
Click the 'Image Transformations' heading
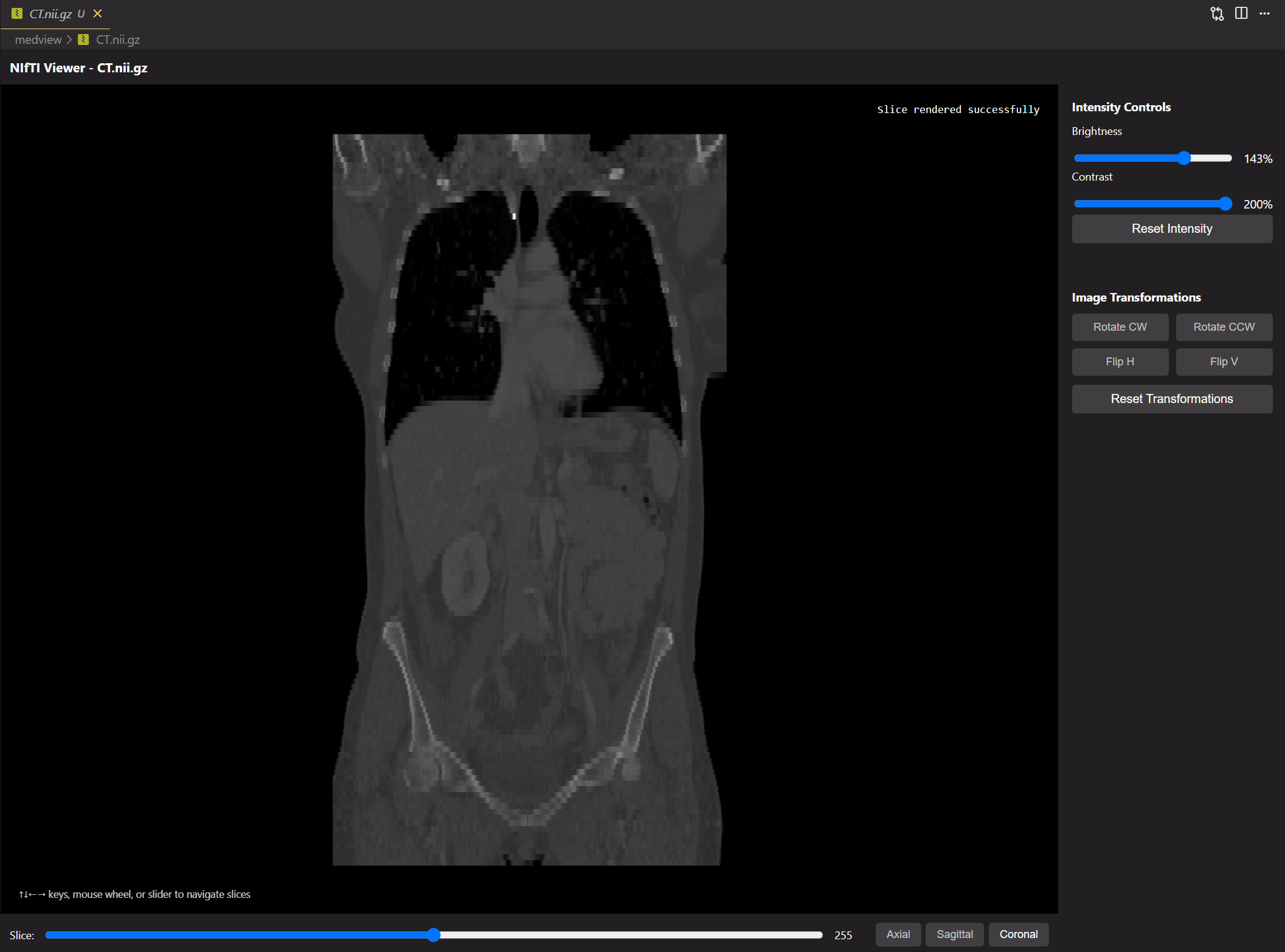coord(1136,297)
